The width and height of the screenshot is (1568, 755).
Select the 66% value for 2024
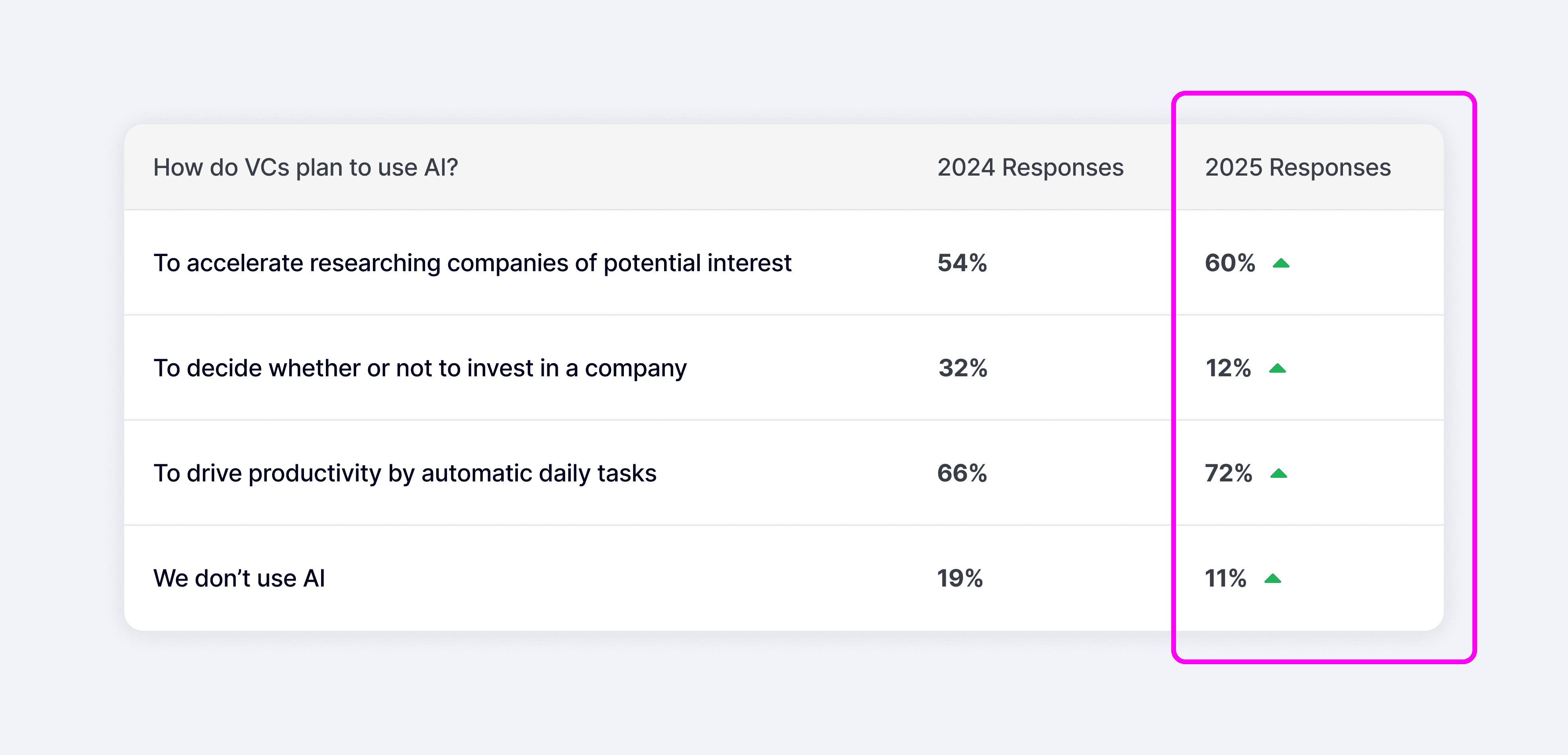point(962,473)
